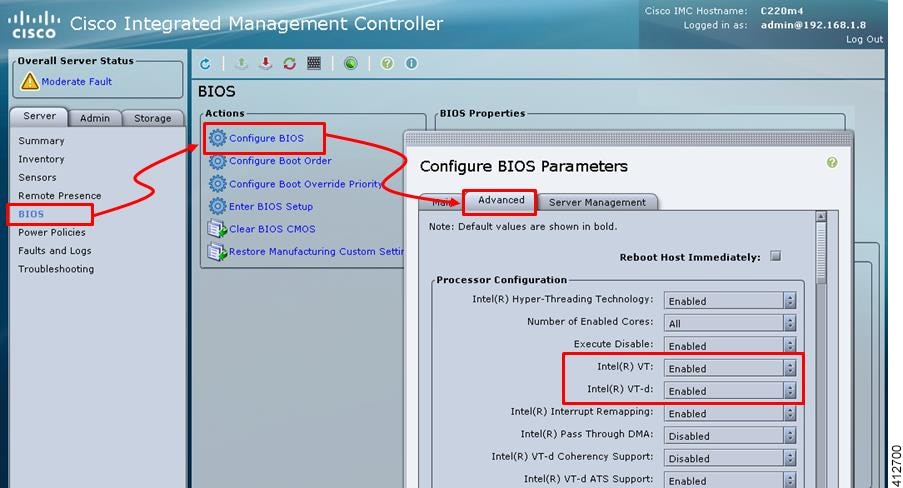This screenshot has width=903, height=488.
Task: Click the Configure Boot Order link
Action: coord(280,161)
